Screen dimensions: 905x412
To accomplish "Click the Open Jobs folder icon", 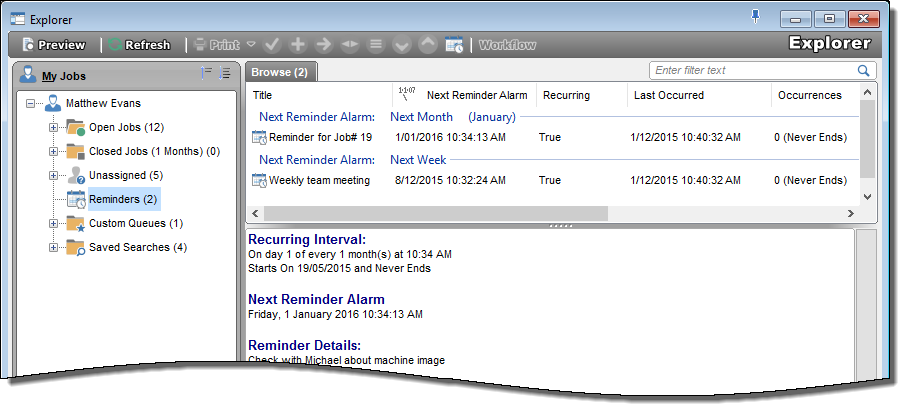I will [76, 128].
